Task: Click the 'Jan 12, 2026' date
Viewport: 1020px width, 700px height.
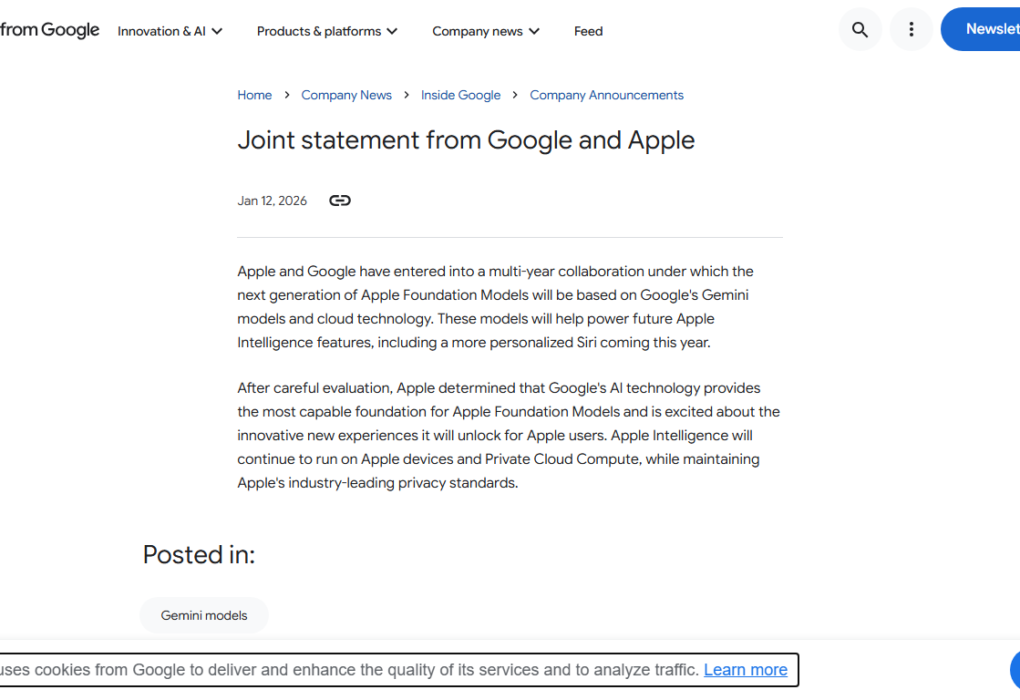Action: coord(272,200)
